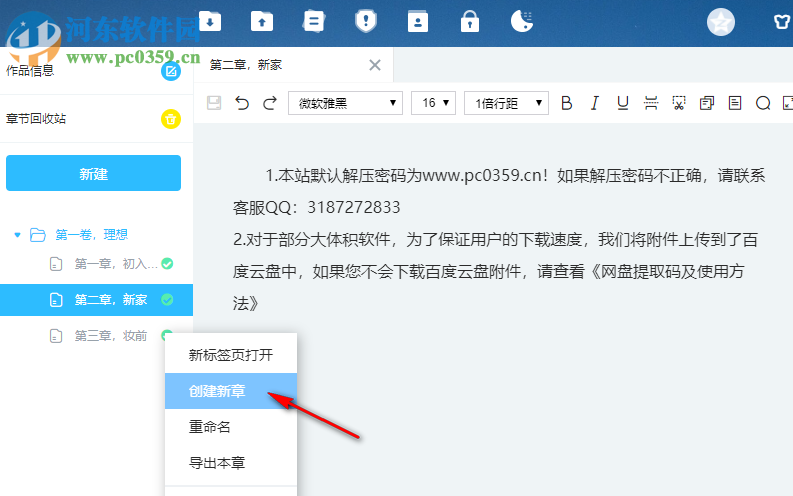The image size is (793, 496).
Task: Open the search magnifier icon
Action: 763,103
